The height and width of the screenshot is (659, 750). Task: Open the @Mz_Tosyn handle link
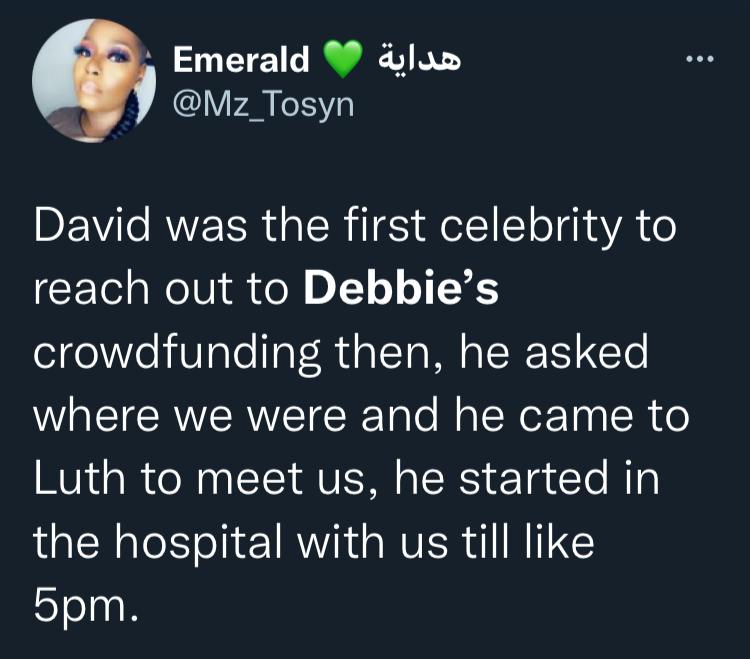click(x=264, y=103)
